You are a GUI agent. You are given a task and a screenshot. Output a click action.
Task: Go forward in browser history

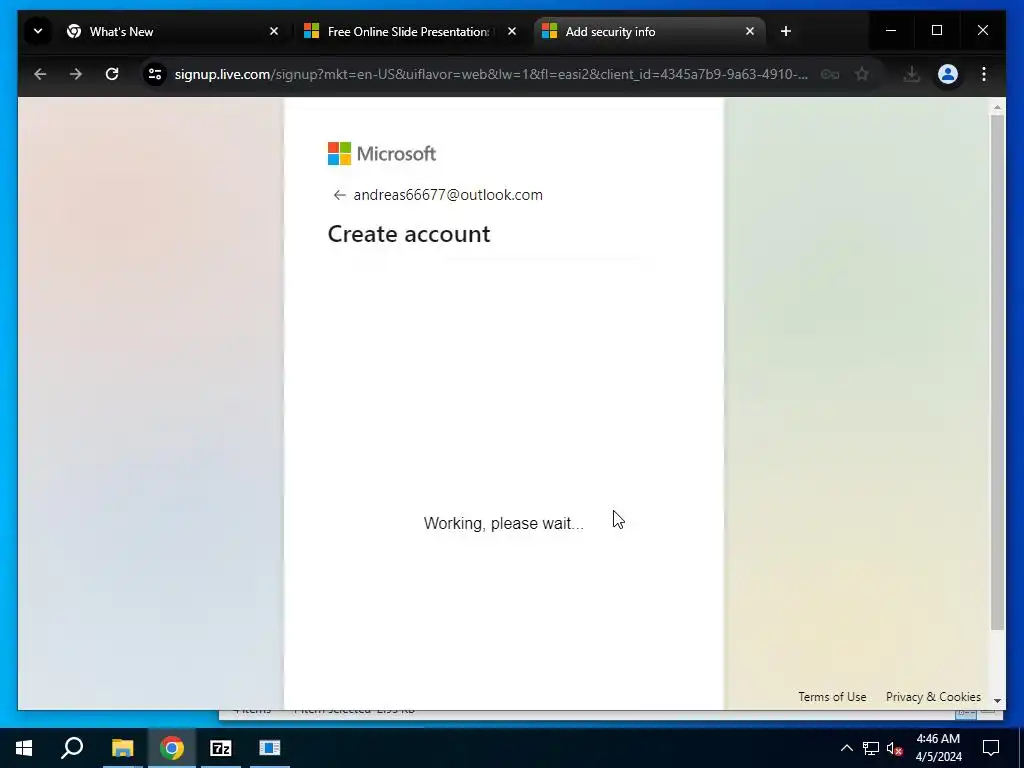pos(76,74)
